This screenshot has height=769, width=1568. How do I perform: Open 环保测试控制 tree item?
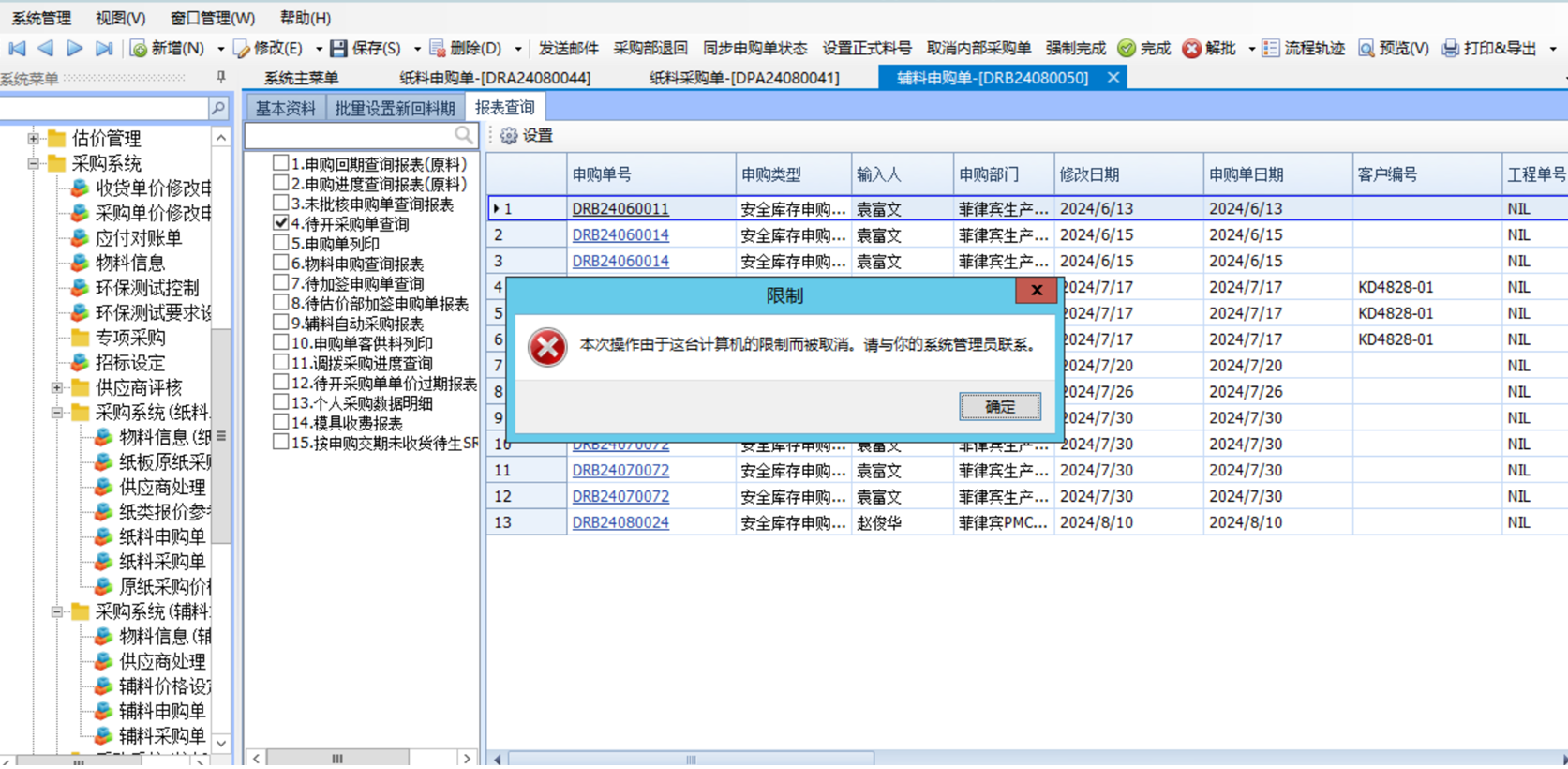(x=147, y=288)
